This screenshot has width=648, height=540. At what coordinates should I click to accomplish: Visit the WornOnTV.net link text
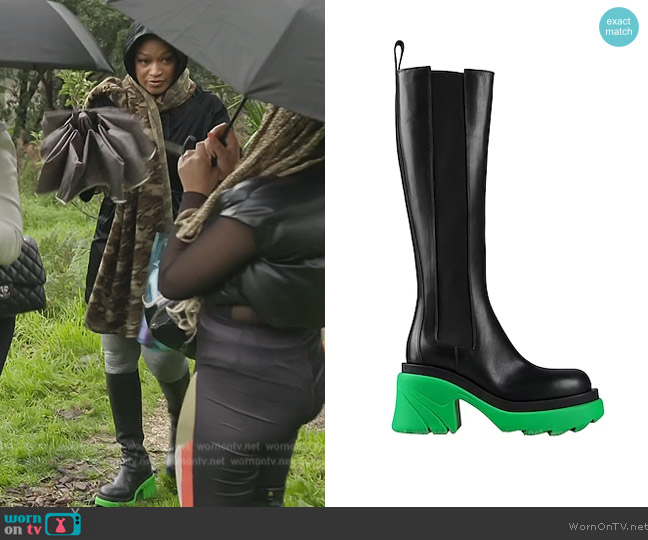608,526
